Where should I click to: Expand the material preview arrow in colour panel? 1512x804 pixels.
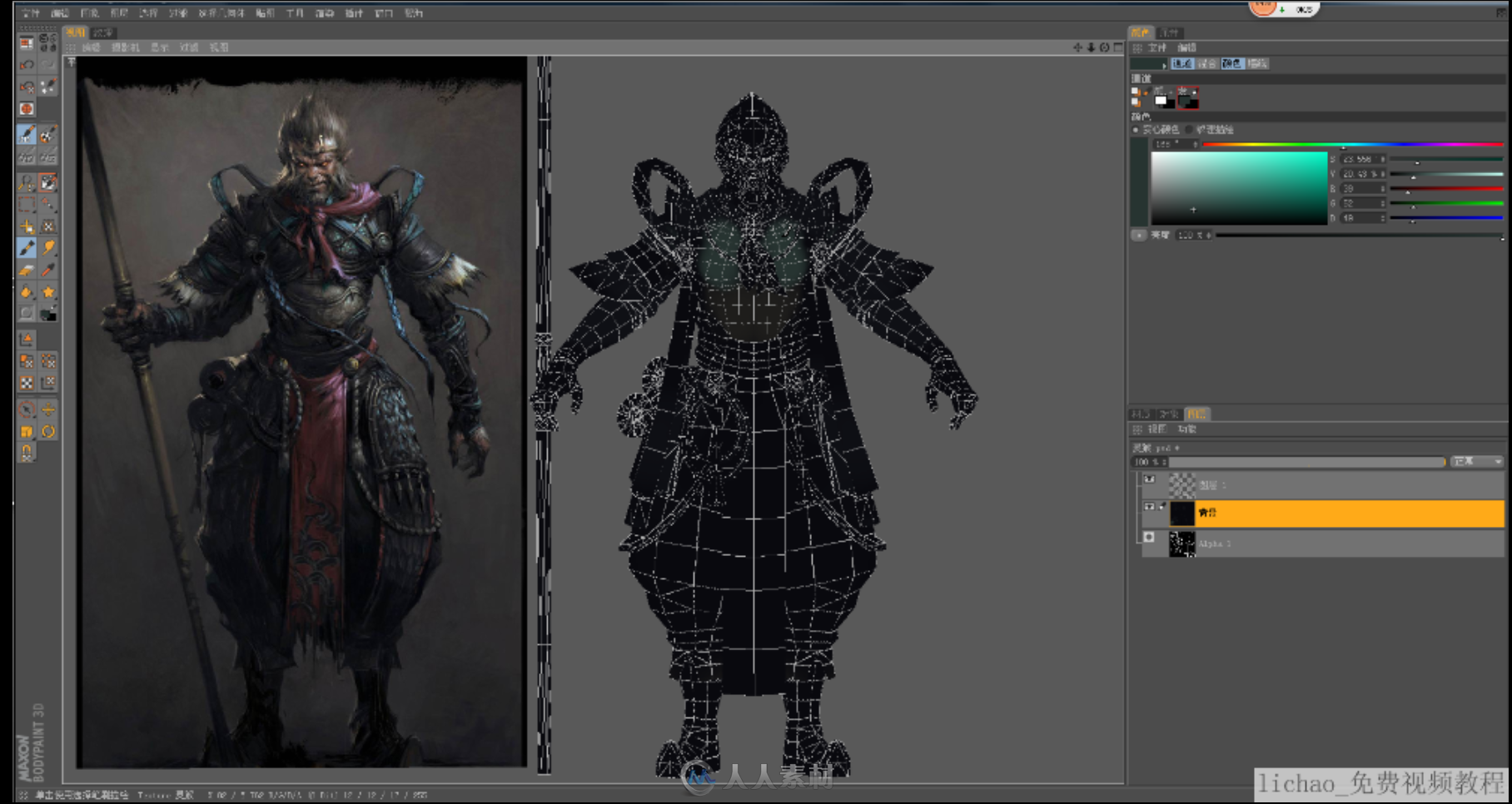(1165, 64)
